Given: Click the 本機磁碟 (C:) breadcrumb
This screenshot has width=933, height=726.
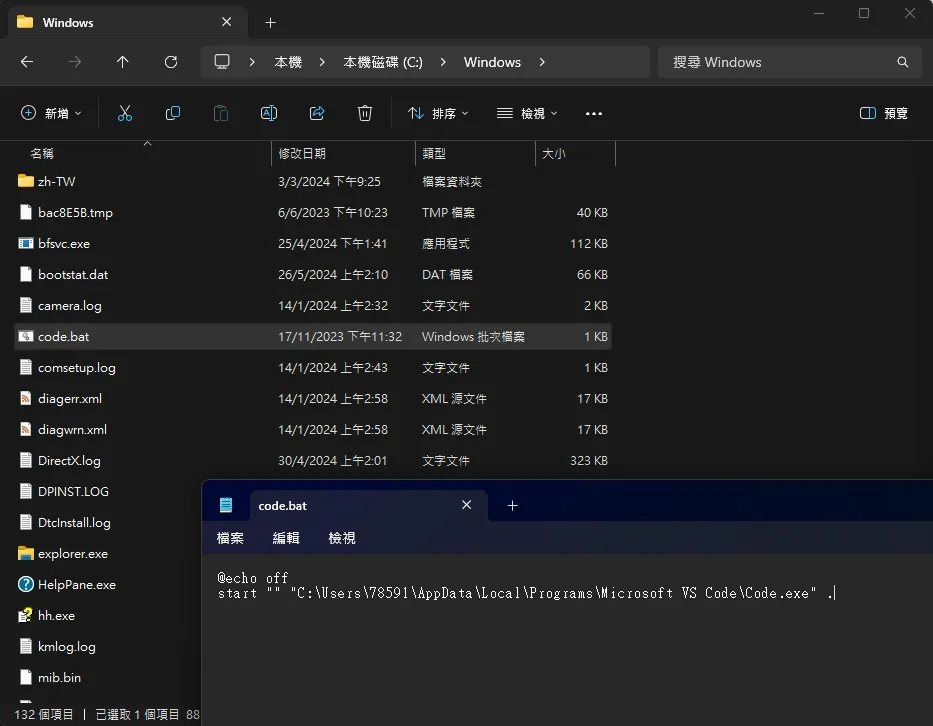Looking at the screenshot, I should point(383,62).
